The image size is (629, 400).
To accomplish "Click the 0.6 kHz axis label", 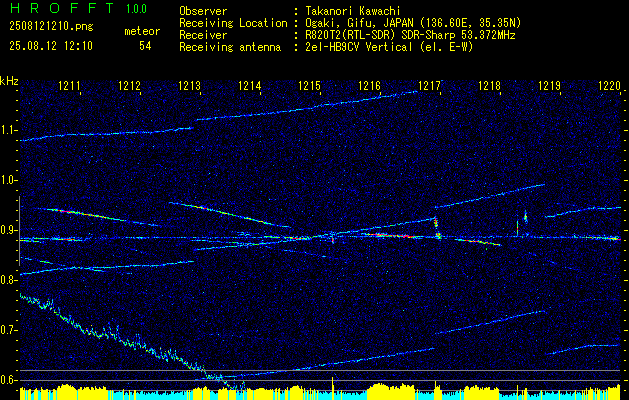I will 8,380.
